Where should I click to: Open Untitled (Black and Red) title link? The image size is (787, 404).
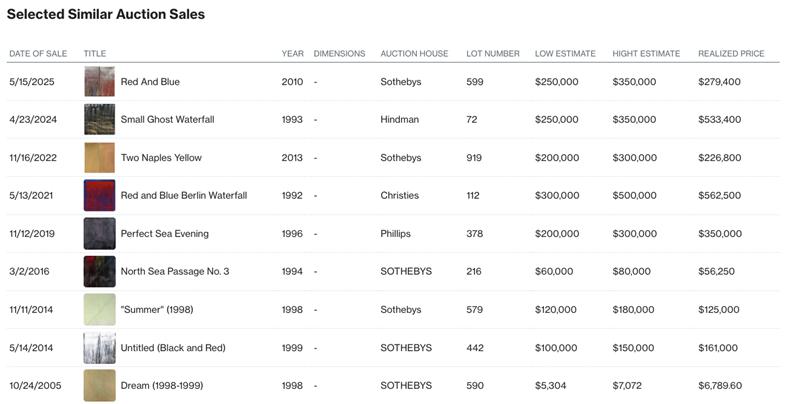coord(173,348)
